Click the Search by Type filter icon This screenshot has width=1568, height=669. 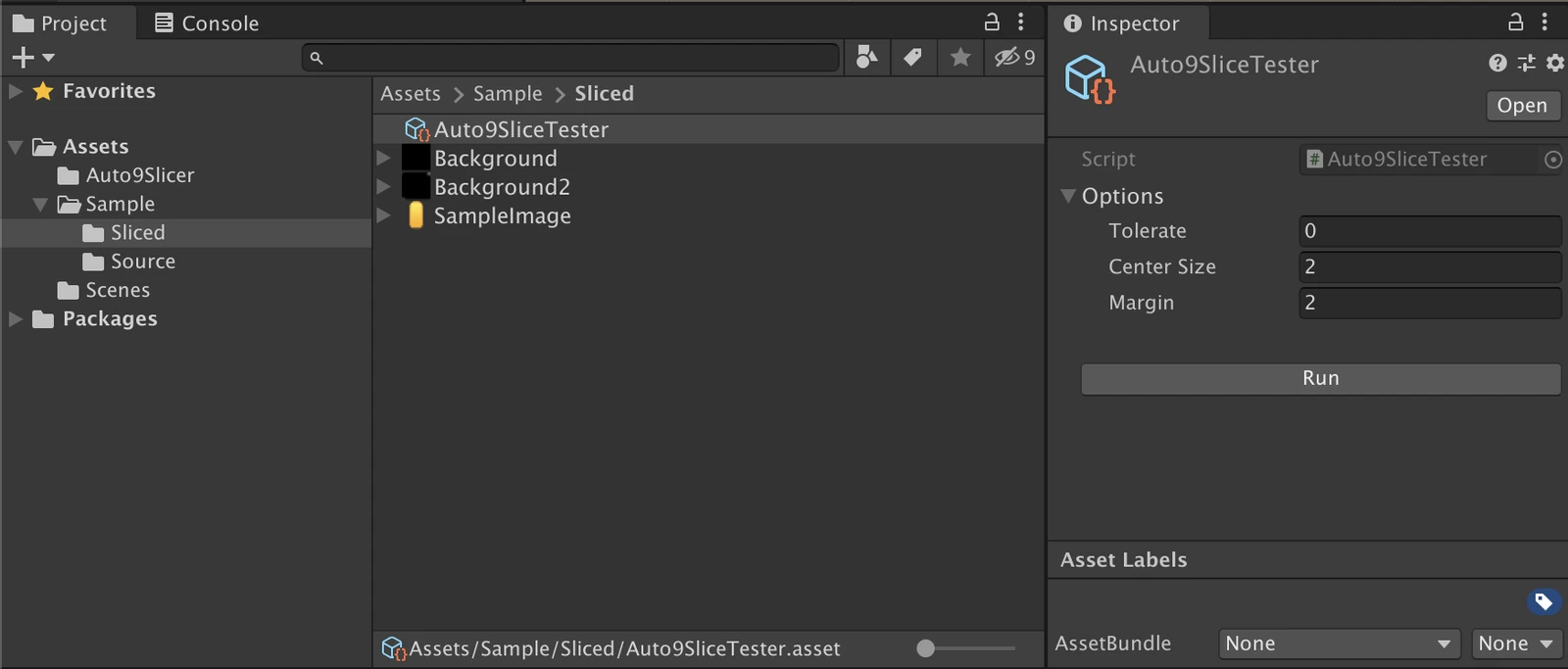[866, 58]
